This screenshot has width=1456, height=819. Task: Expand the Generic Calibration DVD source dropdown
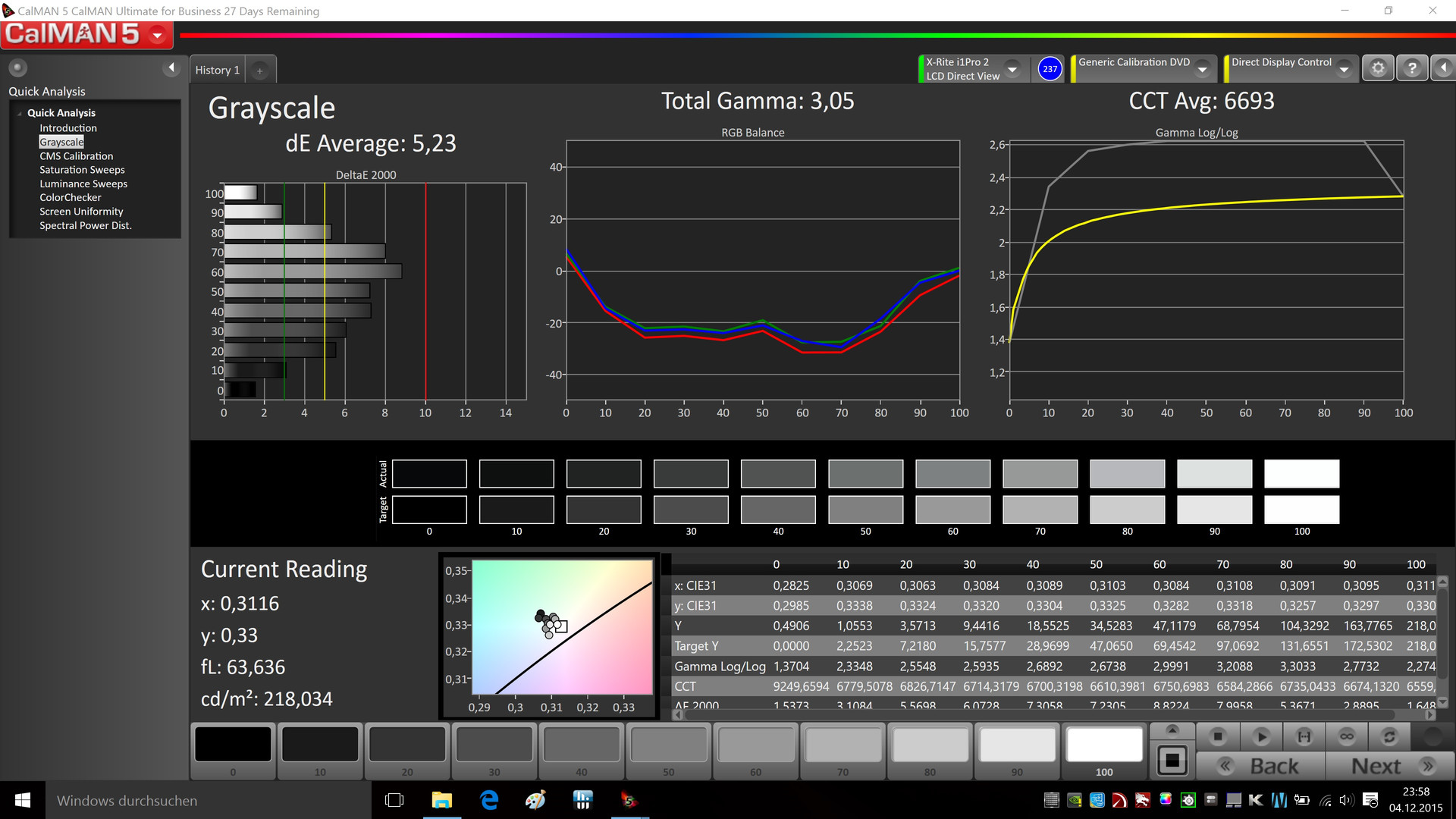coord(1202,69)
